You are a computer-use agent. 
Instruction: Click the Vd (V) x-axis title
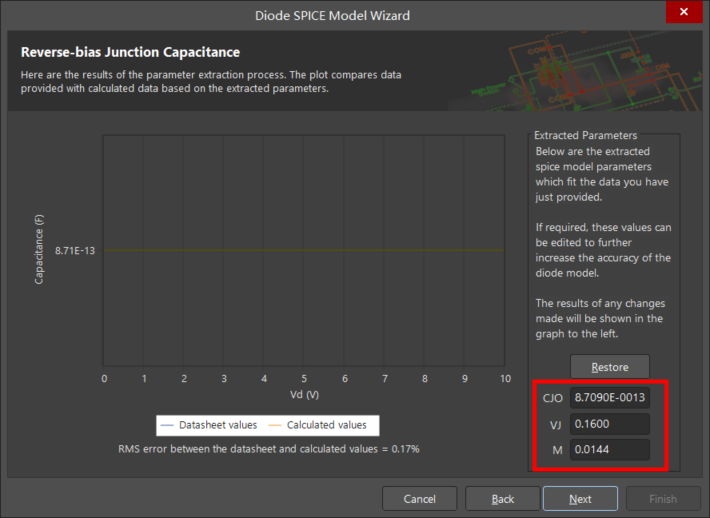click(x=304, y=394)
